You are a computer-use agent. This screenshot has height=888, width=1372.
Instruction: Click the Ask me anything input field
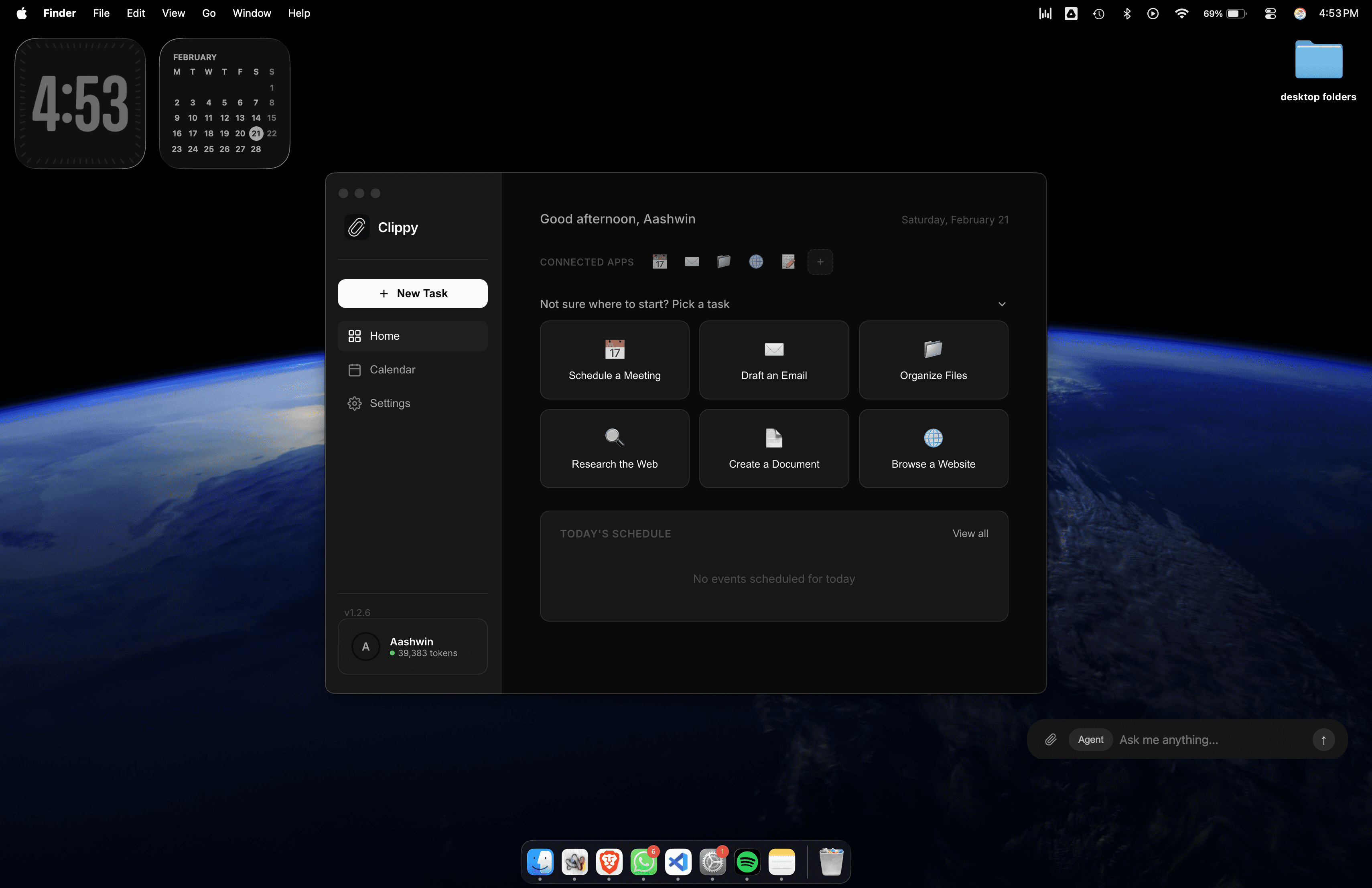click(1211, 739)
